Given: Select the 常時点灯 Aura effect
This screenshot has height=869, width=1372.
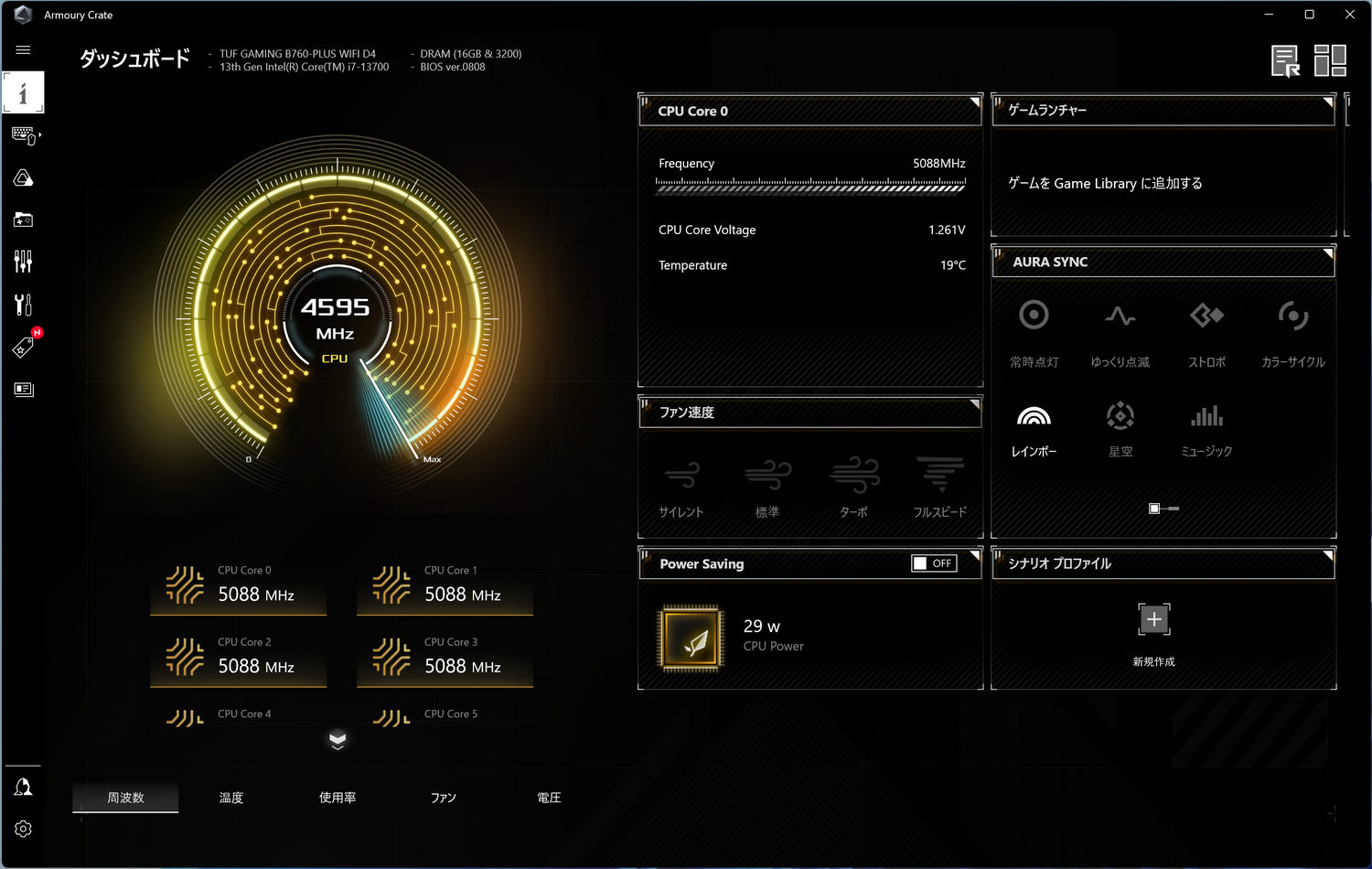Looking at the screenshot, I should [x=1034, y=334].
